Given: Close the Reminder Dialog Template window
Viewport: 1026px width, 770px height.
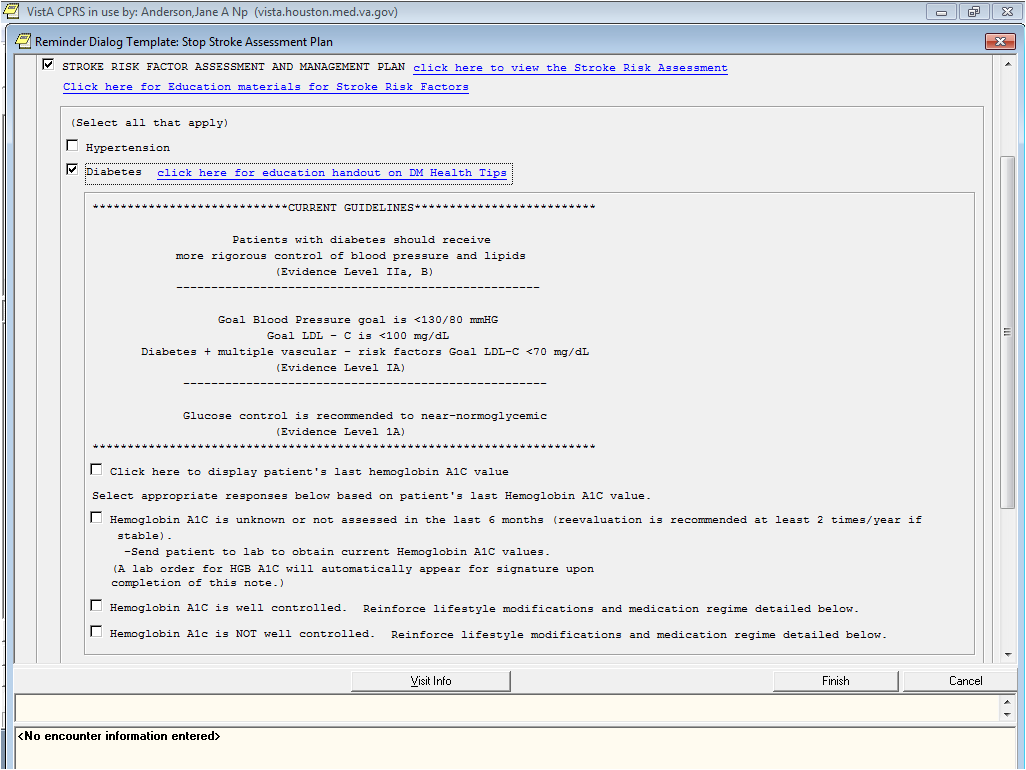Looking at the screenshot, I should click(999, 41).
